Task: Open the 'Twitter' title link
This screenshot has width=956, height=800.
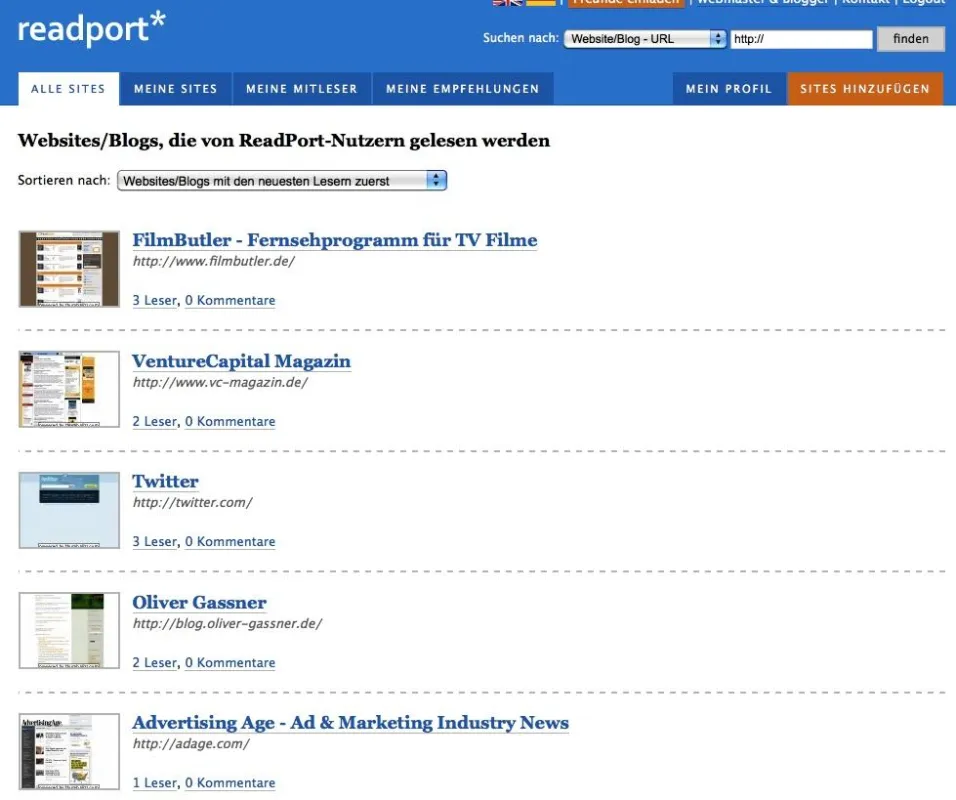Action: pos(165,481)
